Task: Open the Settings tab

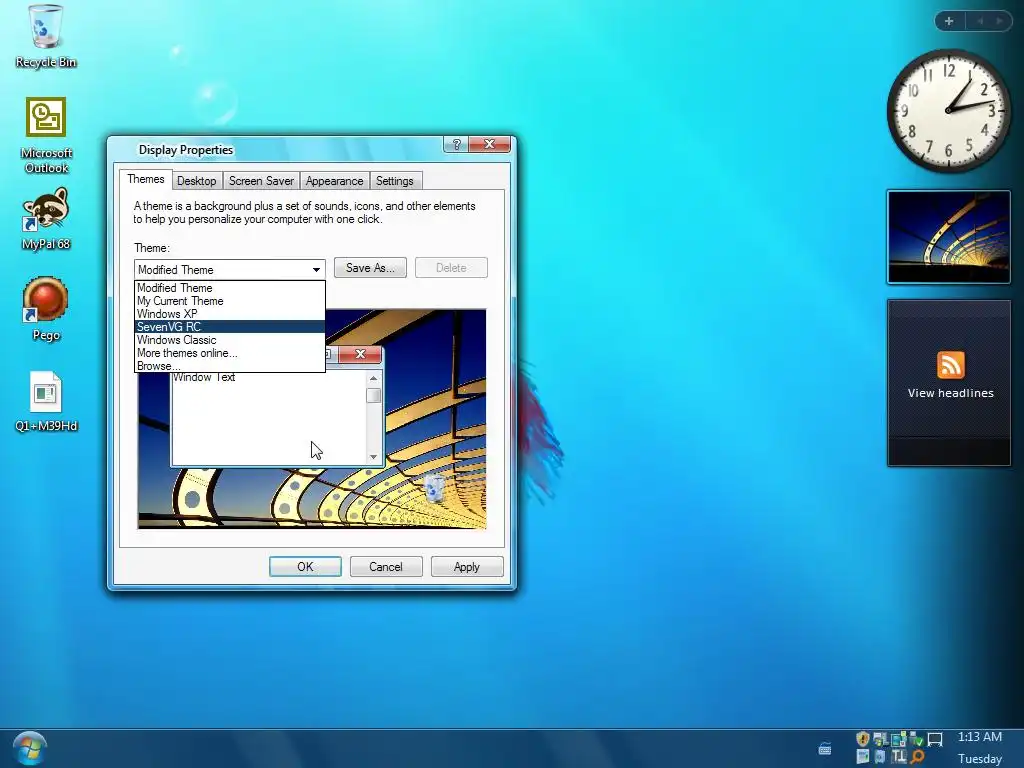Action: tap(394, 181)
